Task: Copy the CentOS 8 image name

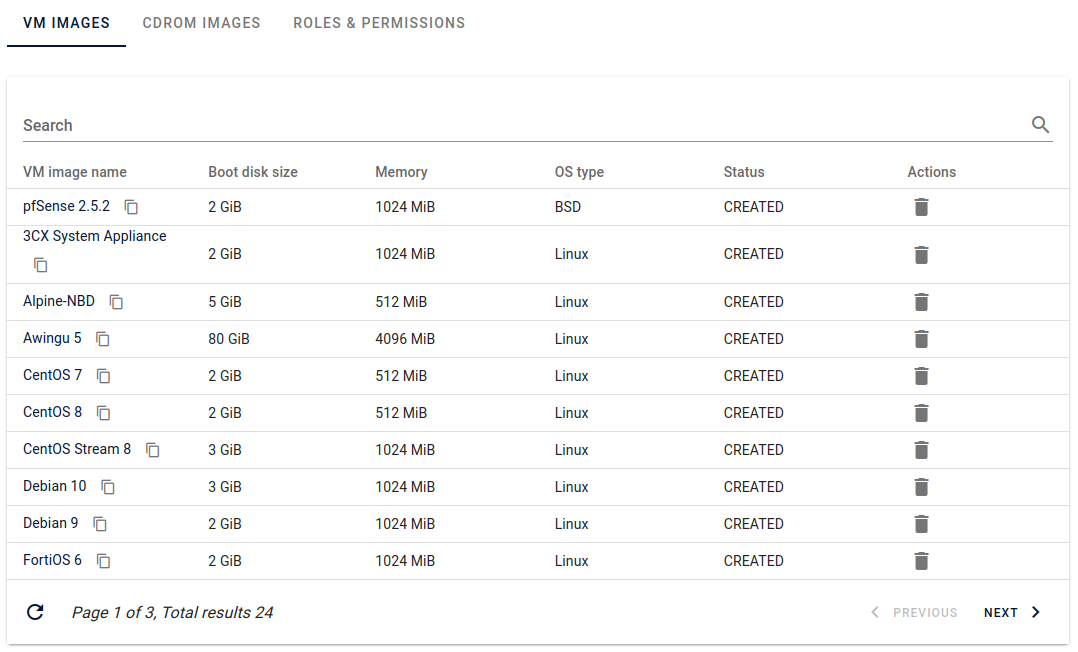Action: pos(103,412)
